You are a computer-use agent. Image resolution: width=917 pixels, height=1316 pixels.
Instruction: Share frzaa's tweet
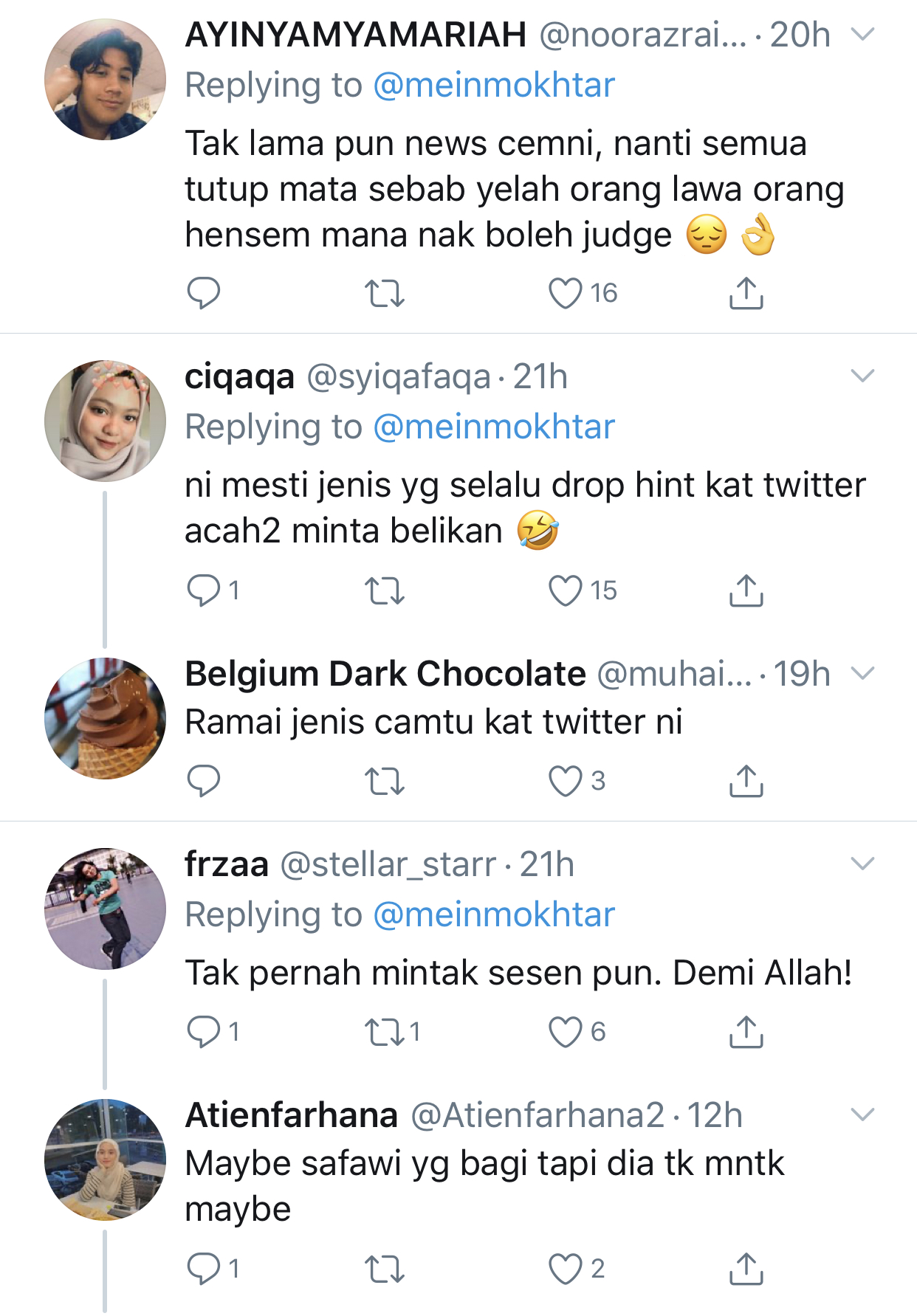(746, 1032)
